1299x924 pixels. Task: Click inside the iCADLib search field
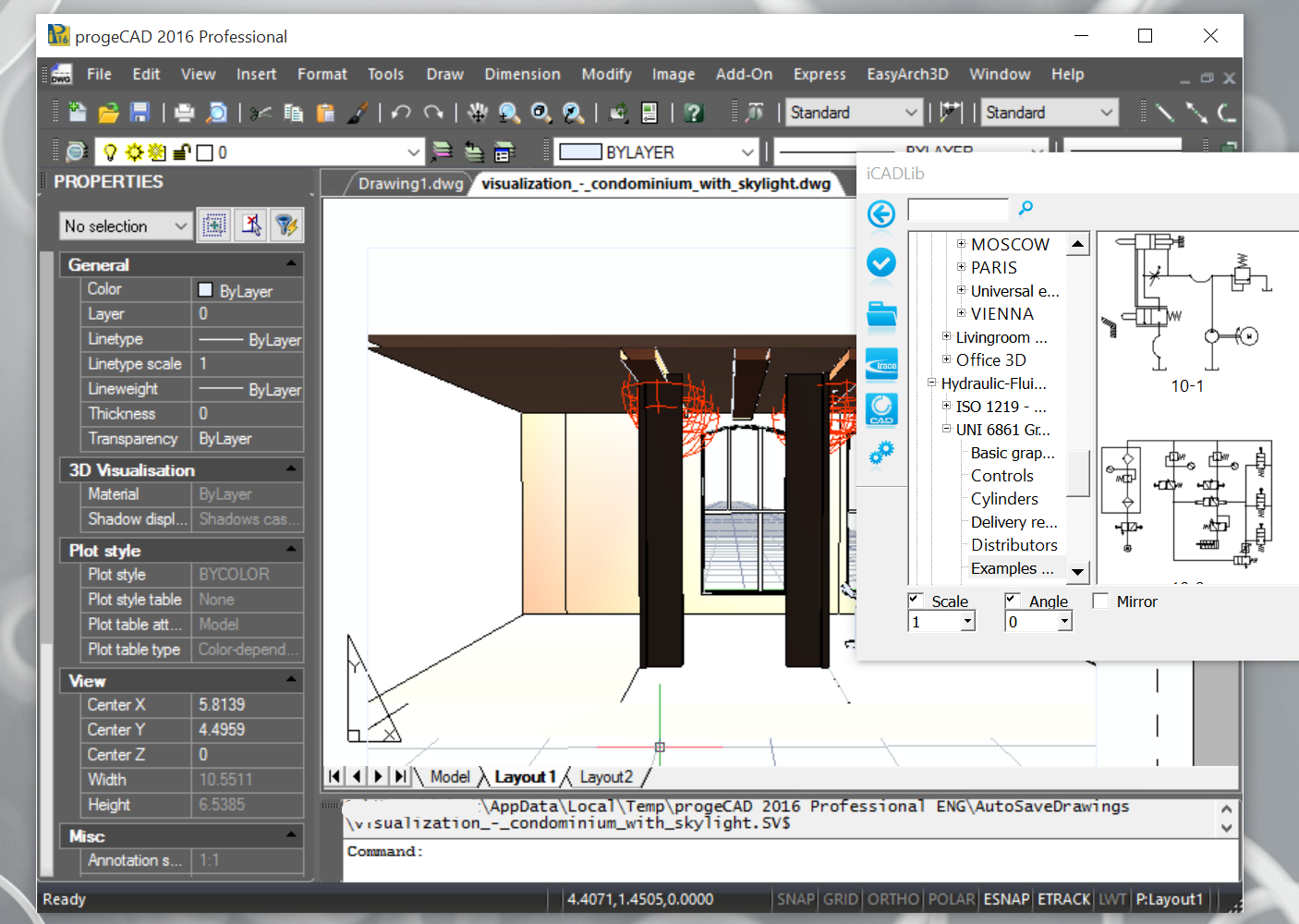click(x=957, y=209)
